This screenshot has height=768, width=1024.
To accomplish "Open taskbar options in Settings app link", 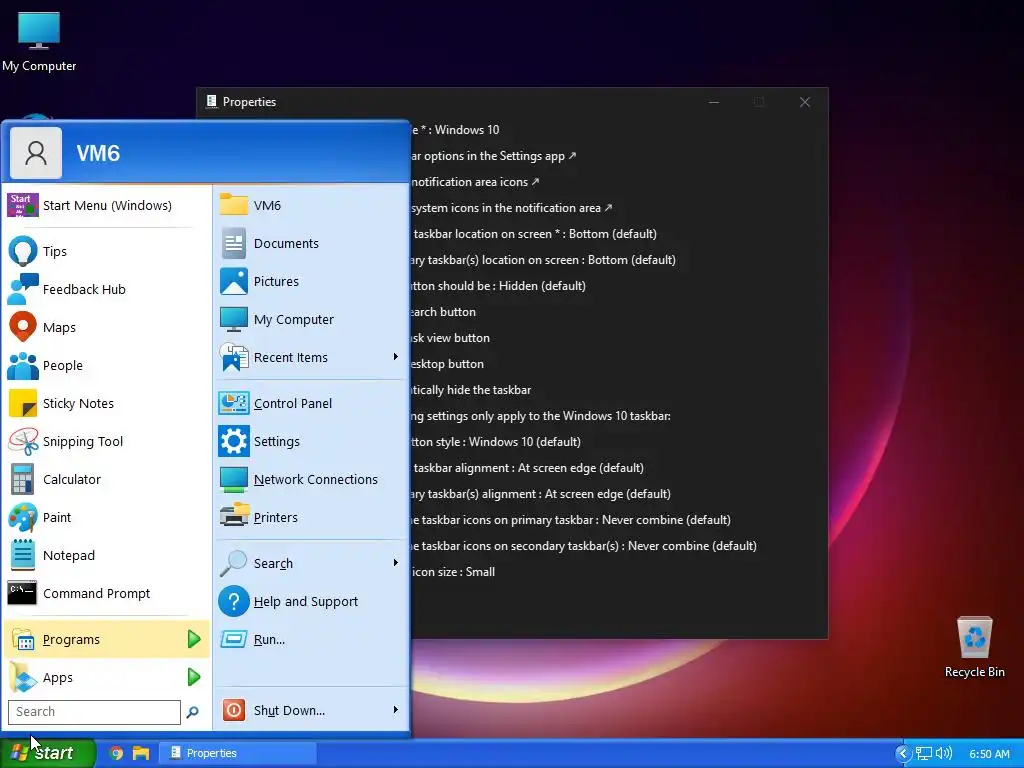I will pyautogui.click(x=494, y=156).
